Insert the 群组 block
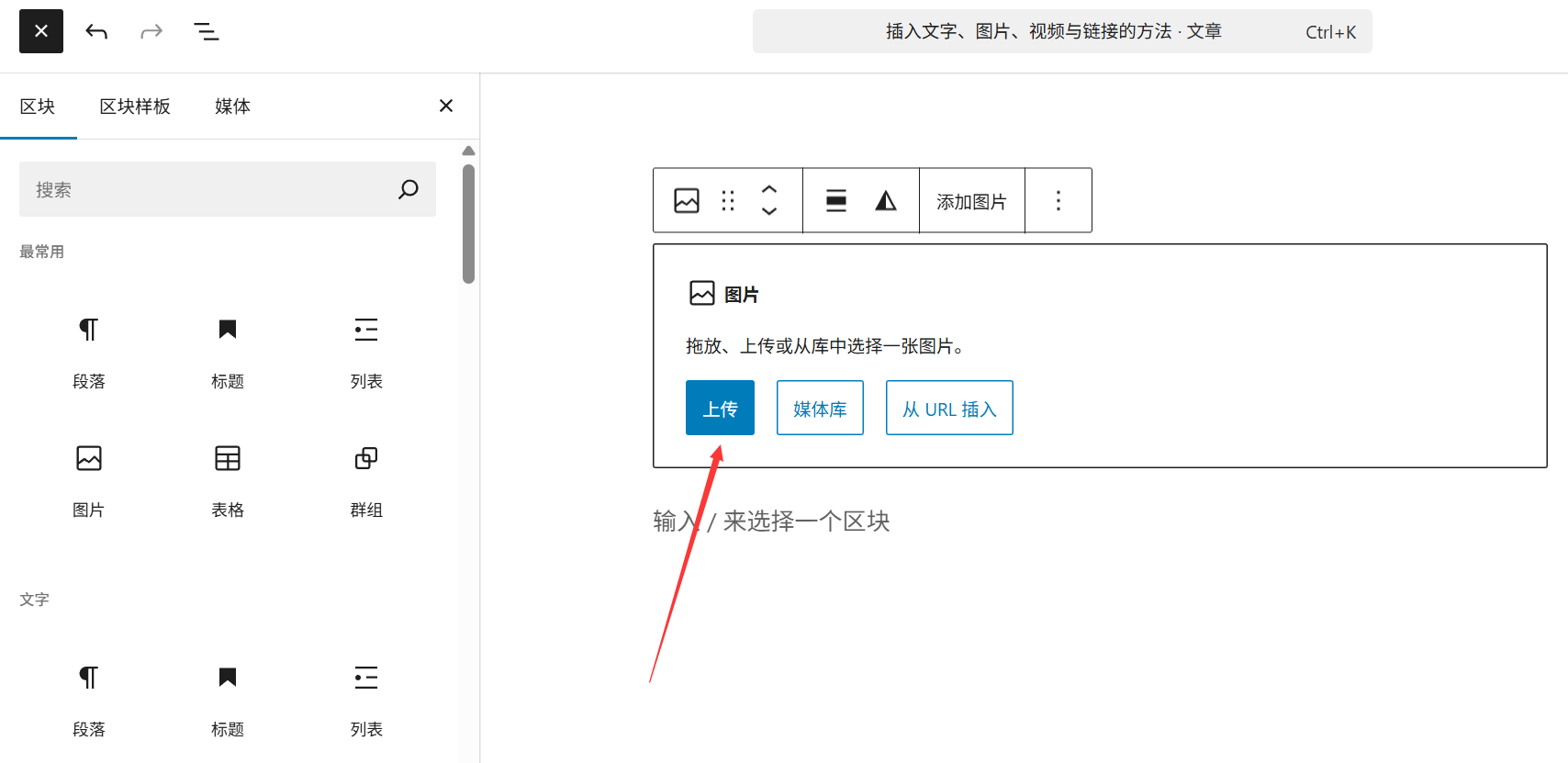The height and width of the screenshot is (763, 1568). point(366,482)
